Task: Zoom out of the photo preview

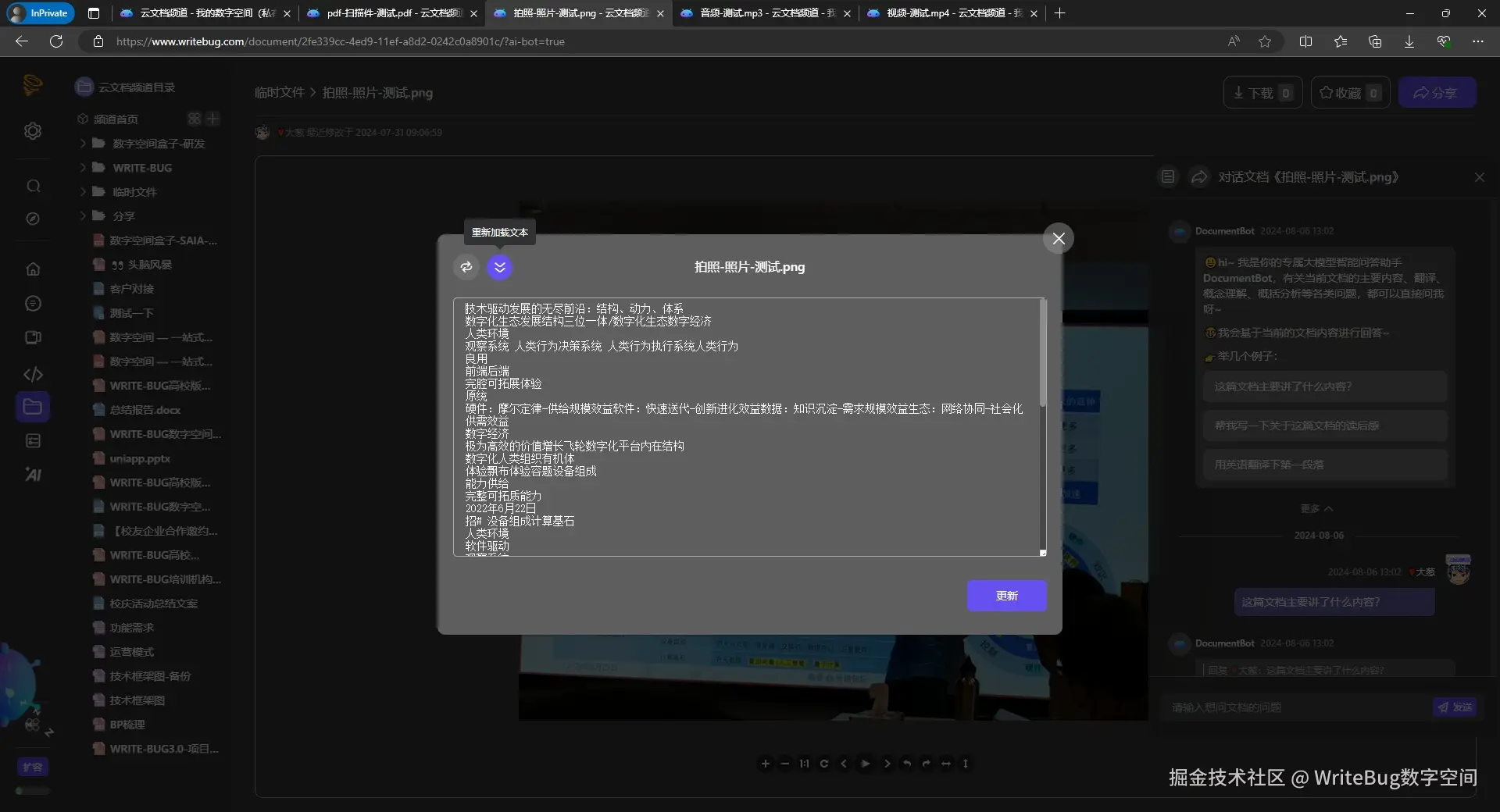Action: (784, 764)
